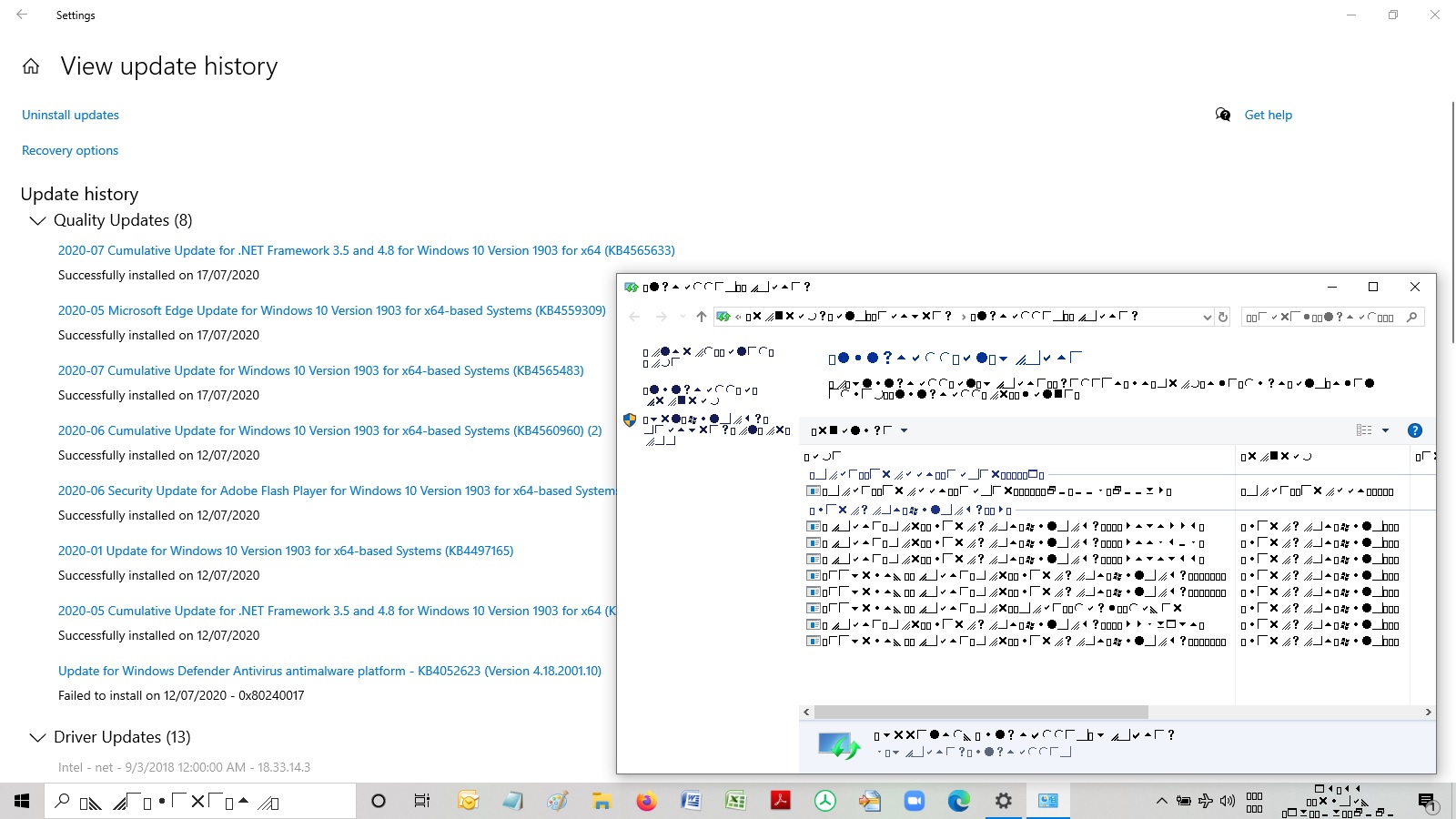The height and width of the screenshot is (819, 1456).
Task: Open KB4497165 2020-01 Update link
Action: 286,551
